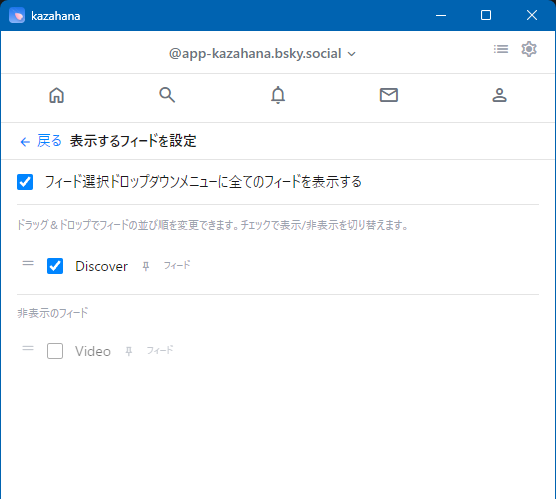Click the back arrow beside 戻る

(x=25, y=142)
